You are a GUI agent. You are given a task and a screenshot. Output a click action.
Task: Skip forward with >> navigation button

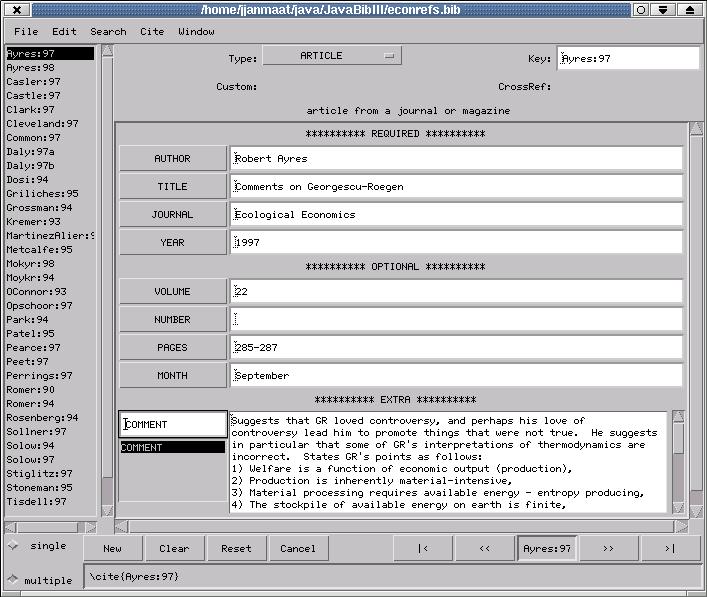(608, 548)
